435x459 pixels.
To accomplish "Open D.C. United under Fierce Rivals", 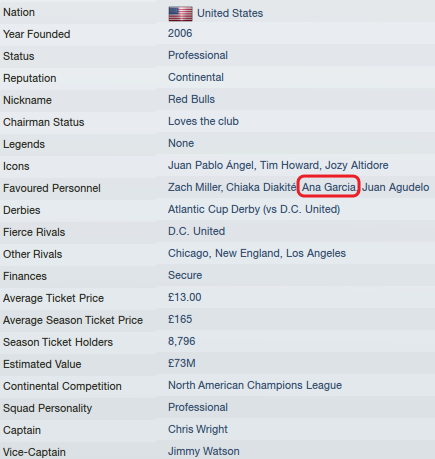I will (x=197, y=231).
